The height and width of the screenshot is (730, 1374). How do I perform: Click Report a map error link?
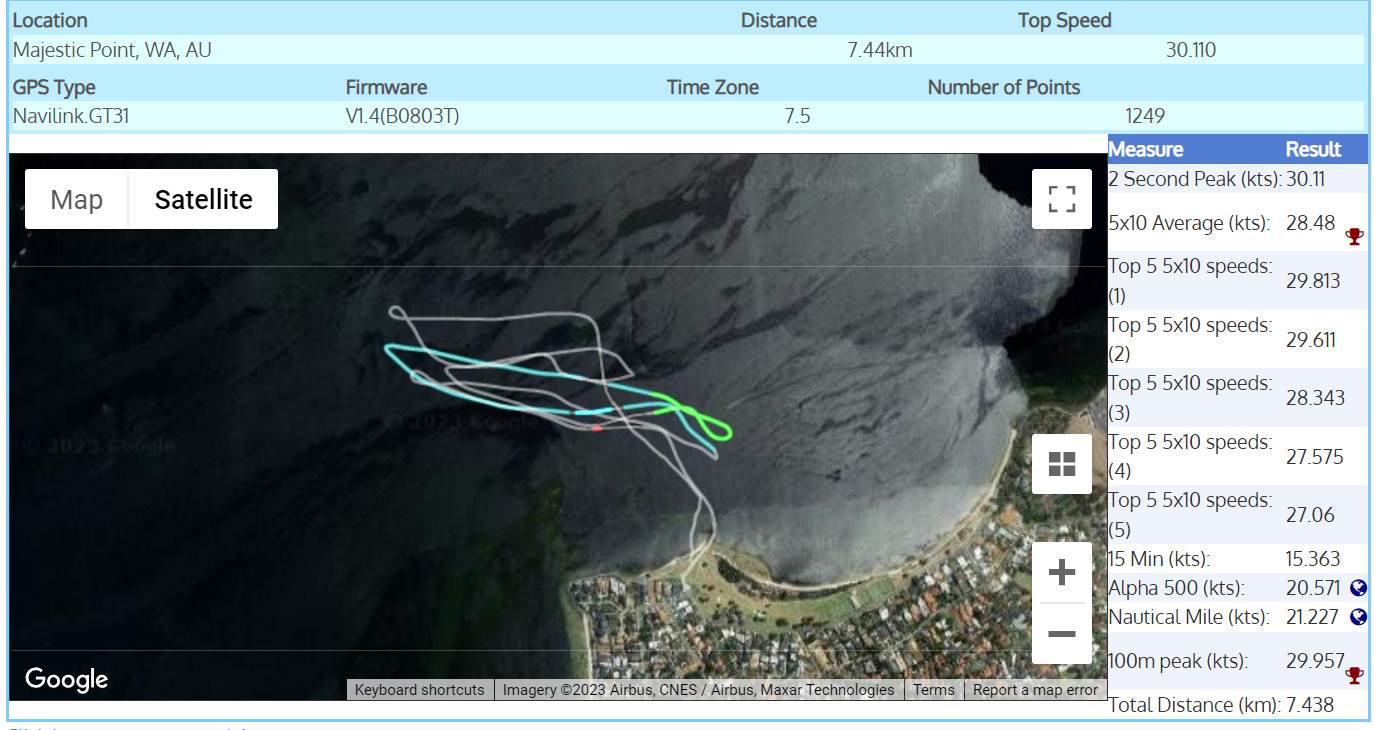(1034, 690)
